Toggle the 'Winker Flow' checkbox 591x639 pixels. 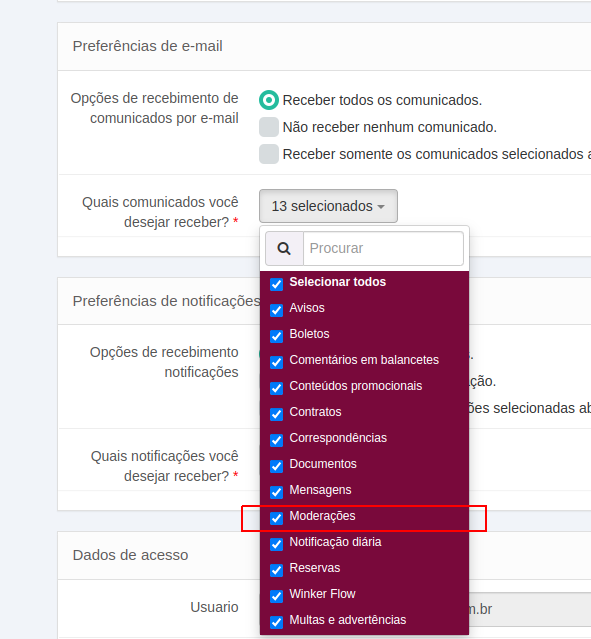point(276,596)
